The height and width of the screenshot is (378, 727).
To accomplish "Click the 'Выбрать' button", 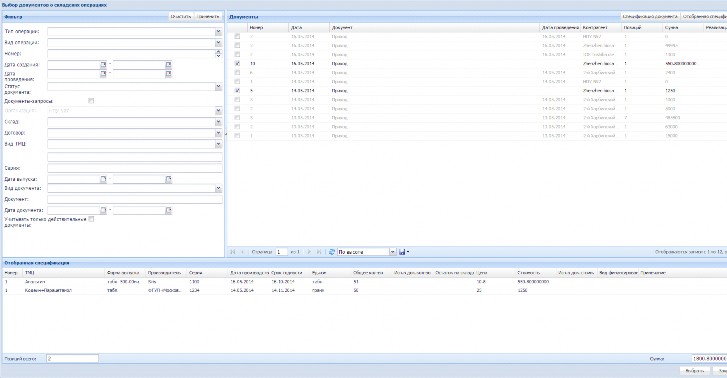I will pyautogui.click(x=695, y=371).
